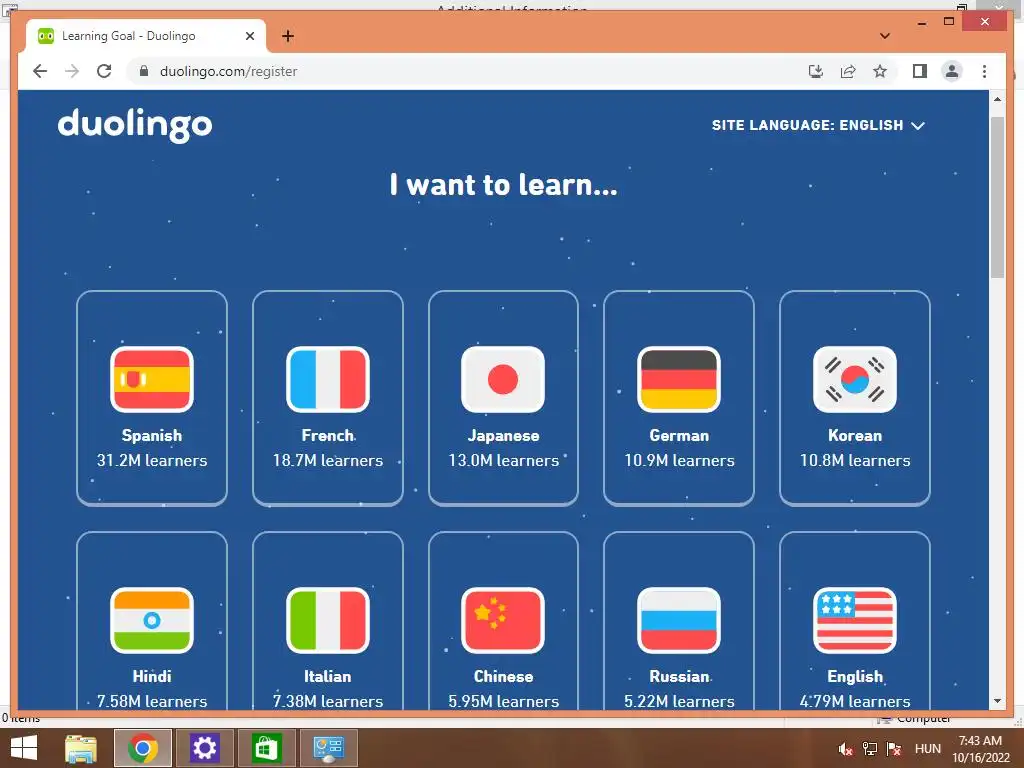The image size is (1024, 768).
Task: Open the taskbar clock showing 7:43 AM
Action: click(980, 749)
